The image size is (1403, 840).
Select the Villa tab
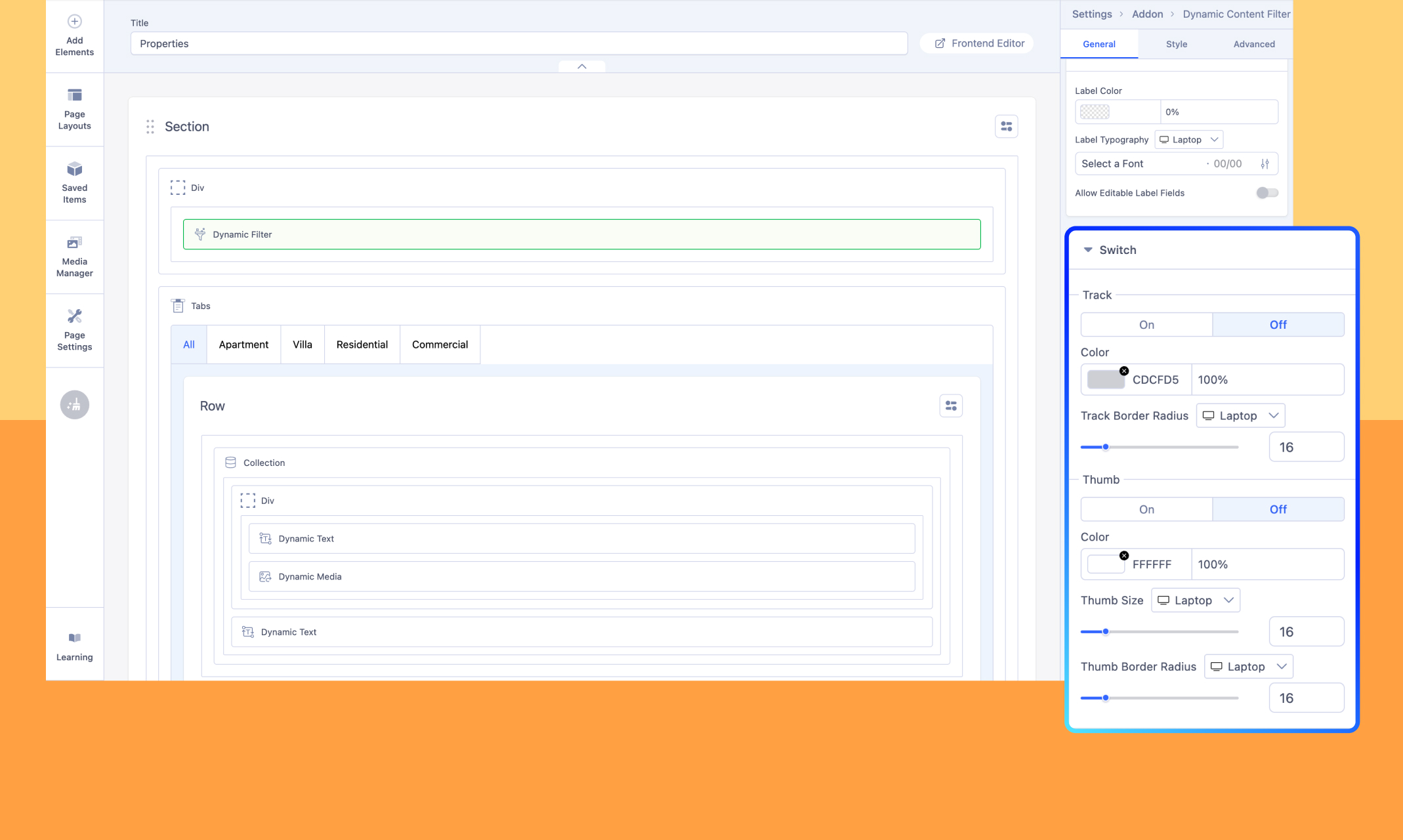(302, 345)
